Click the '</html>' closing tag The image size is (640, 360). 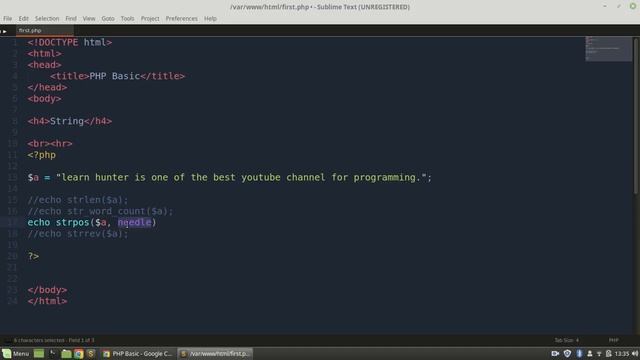[47, 301]
